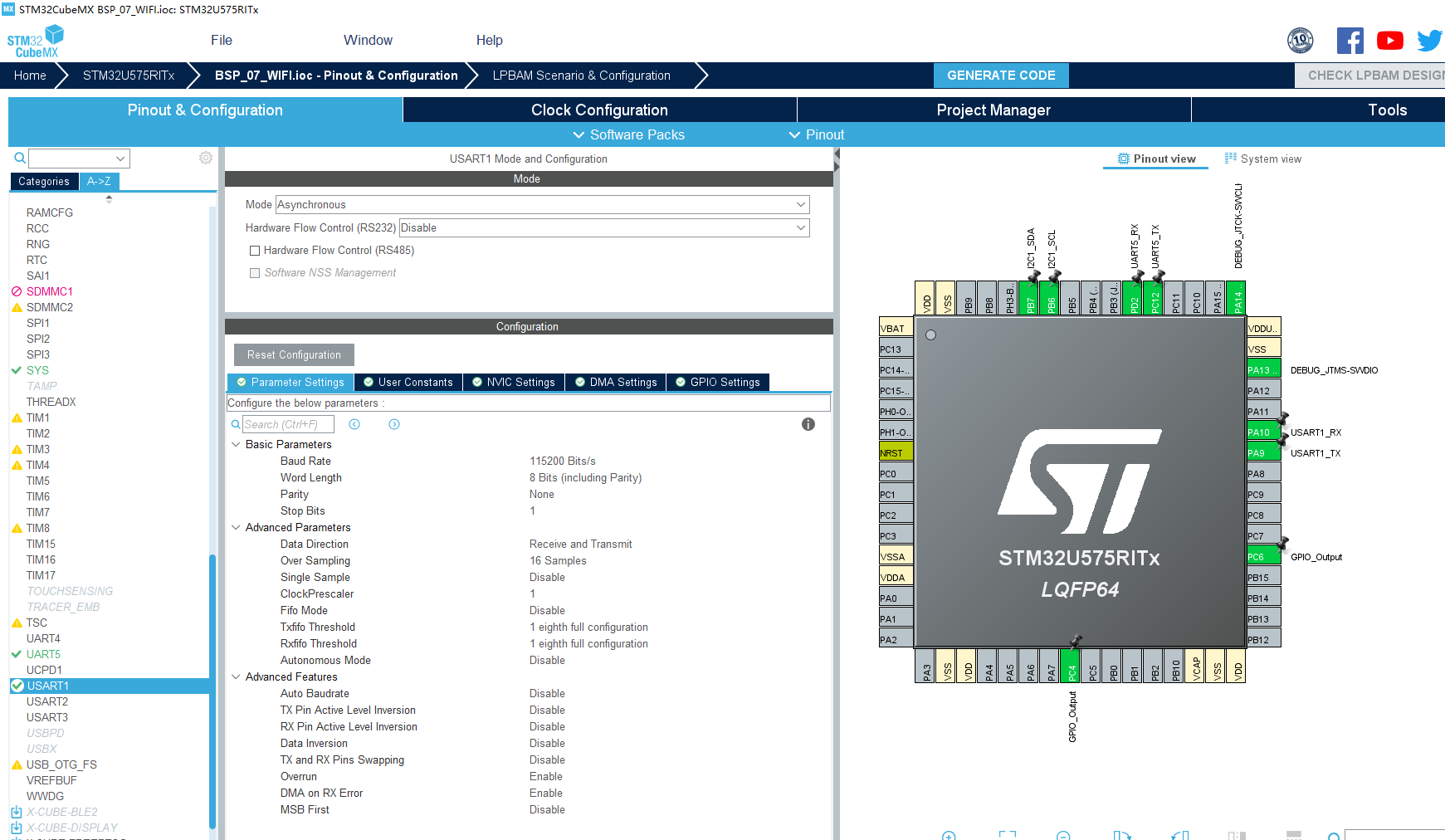Select the green PB6 pin on the chip
This screenshot has width=1445, height=840.
pyautogui.click(x=1051, y=298)
